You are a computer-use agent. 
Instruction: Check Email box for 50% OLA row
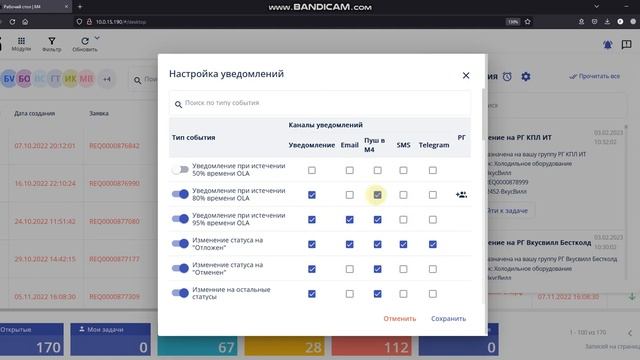(349, 170)
